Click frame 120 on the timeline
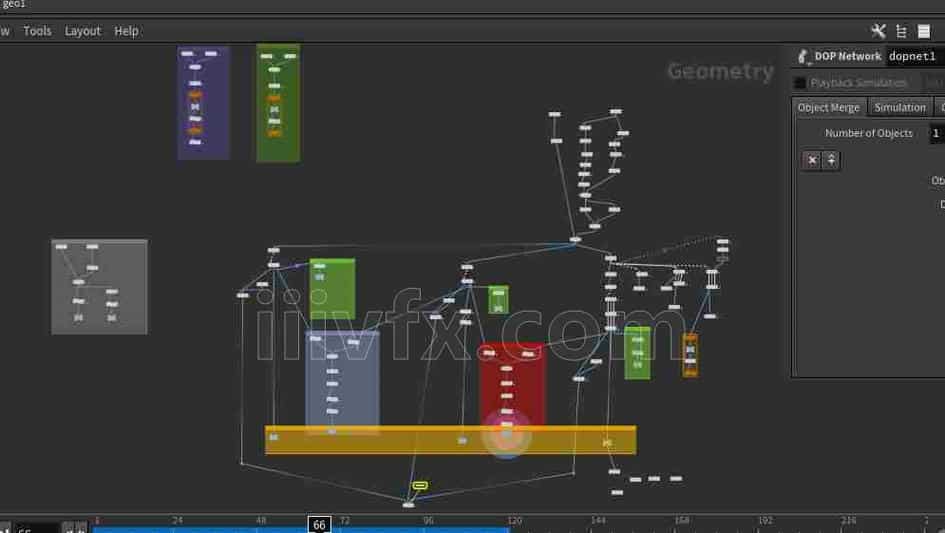The height and width of the screenshot is (533, 945). (514, 520)
